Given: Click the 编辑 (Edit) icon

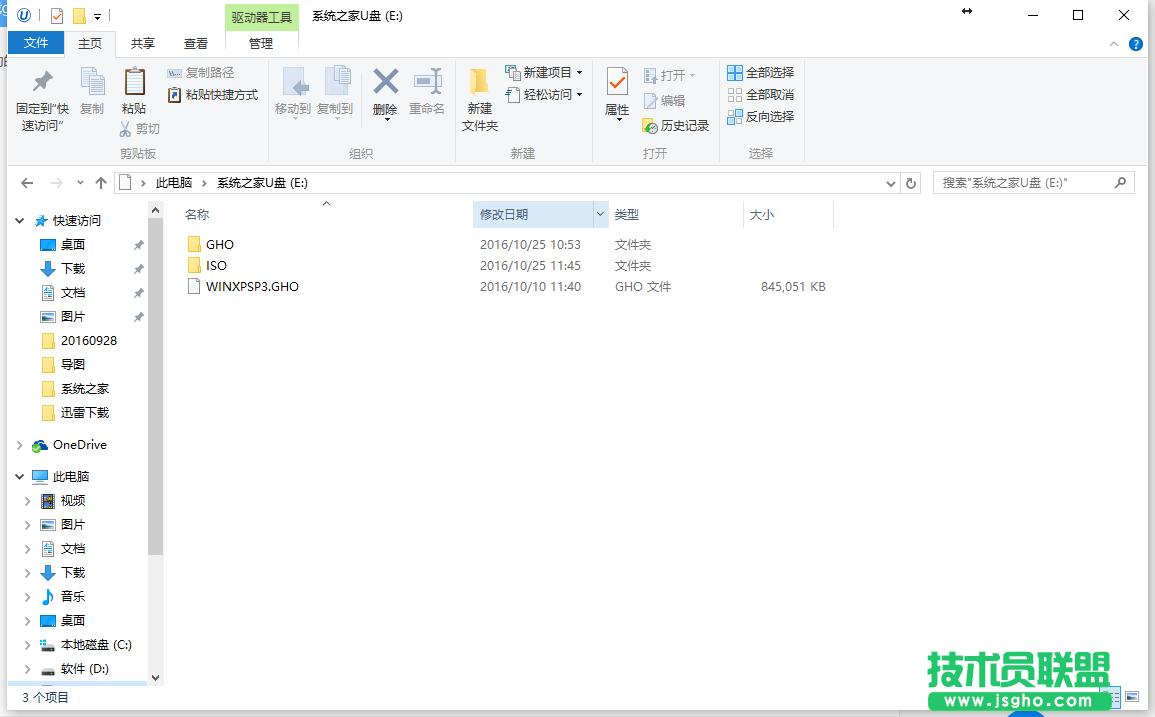Looking at the screenshot, I should click(668, 99).
